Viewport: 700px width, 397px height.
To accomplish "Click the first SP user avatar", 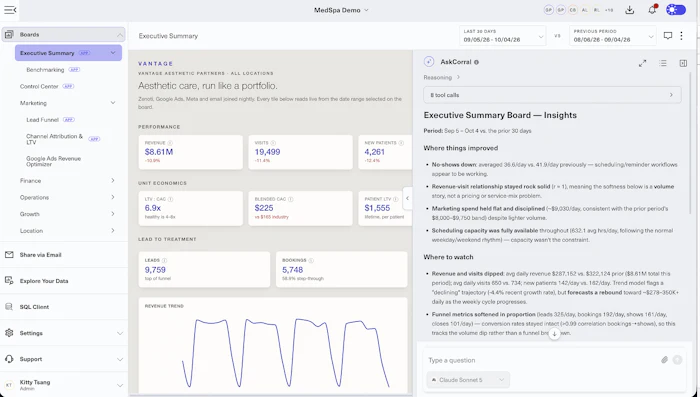I will pos(549,10).
